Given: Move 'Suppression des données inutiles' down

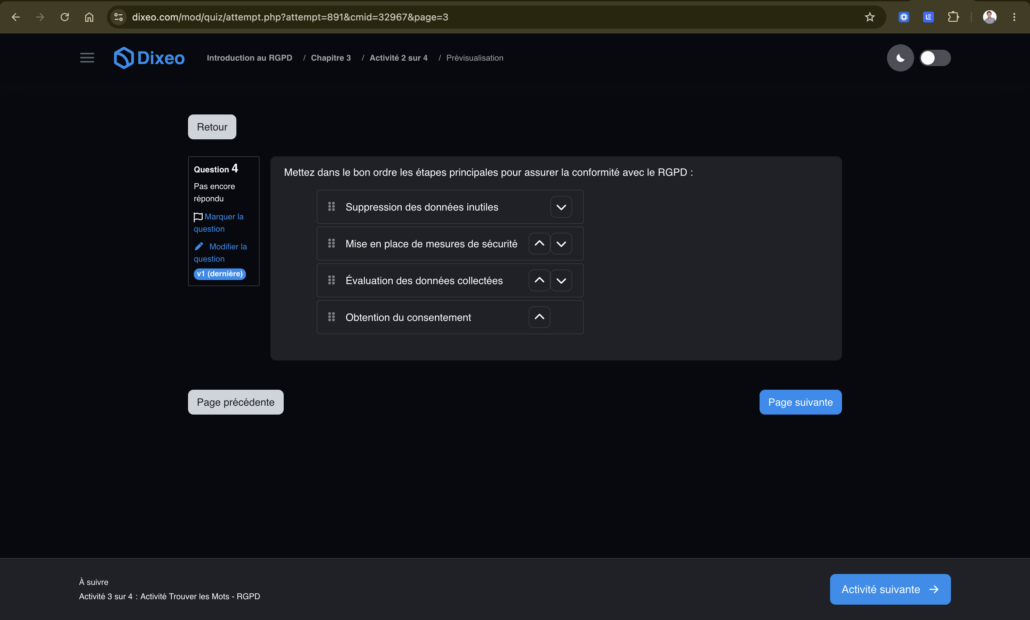Looking at the screenshot, I should 561,207.
